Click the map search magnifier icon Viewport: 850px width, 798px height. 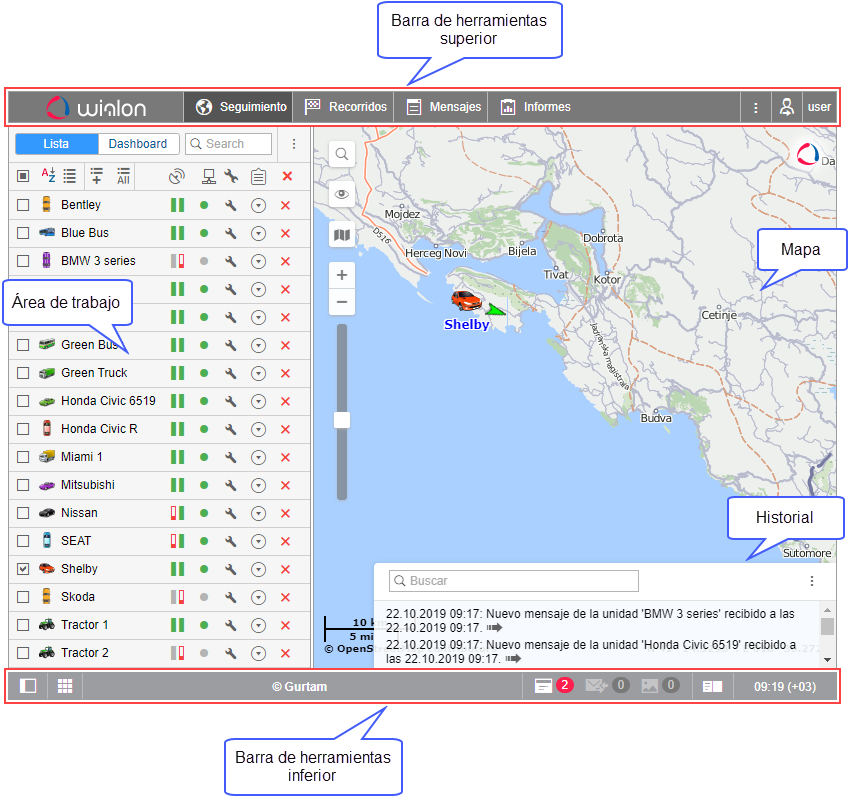tap(342, 154)
